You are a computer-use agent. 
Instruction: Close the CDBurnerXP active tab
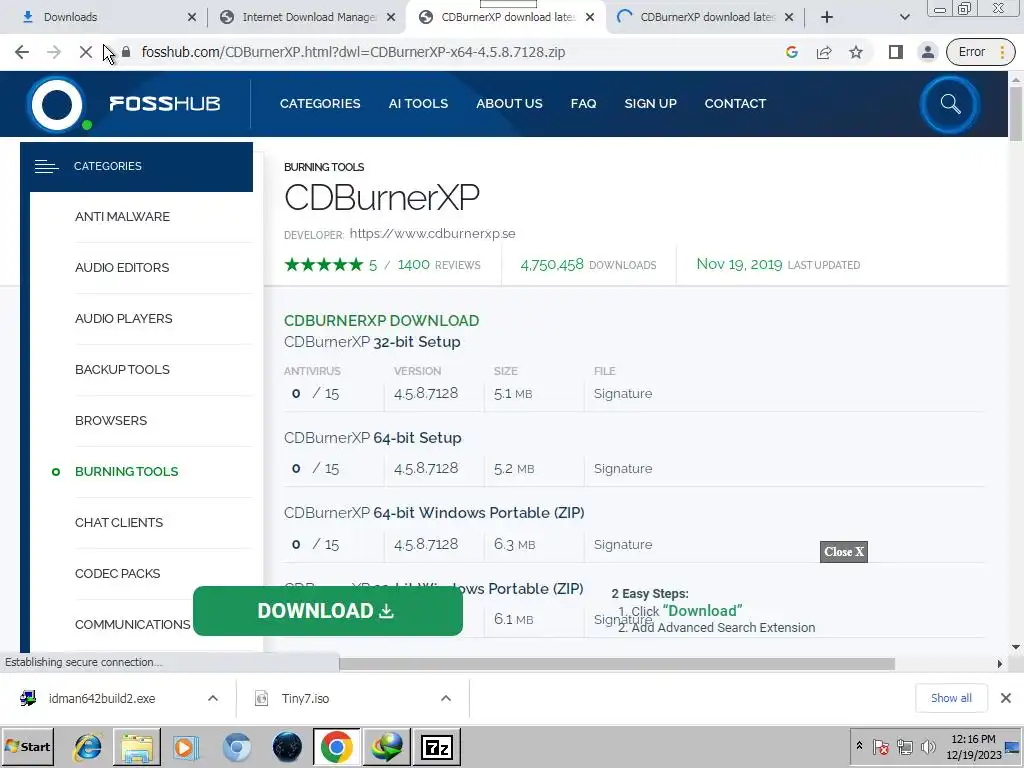coord(590,17)
